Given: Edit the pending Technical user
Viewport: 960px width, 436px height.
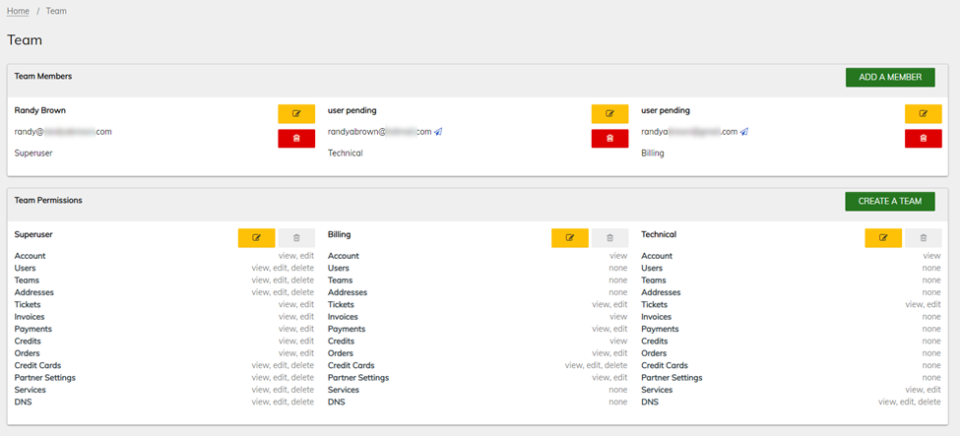Looking at the screenshot, I should [609, 114].
